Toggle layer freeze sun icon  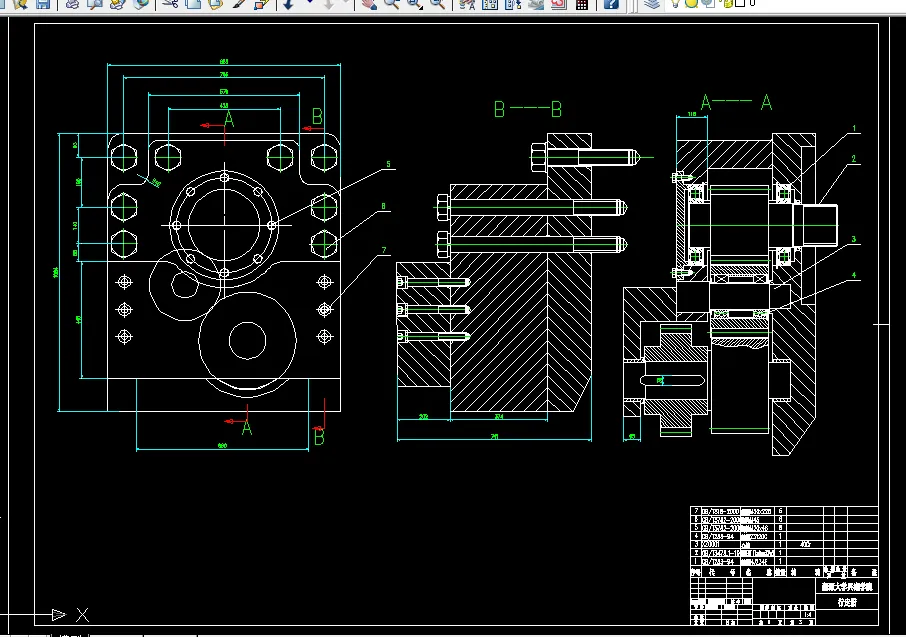coord(691,4)
